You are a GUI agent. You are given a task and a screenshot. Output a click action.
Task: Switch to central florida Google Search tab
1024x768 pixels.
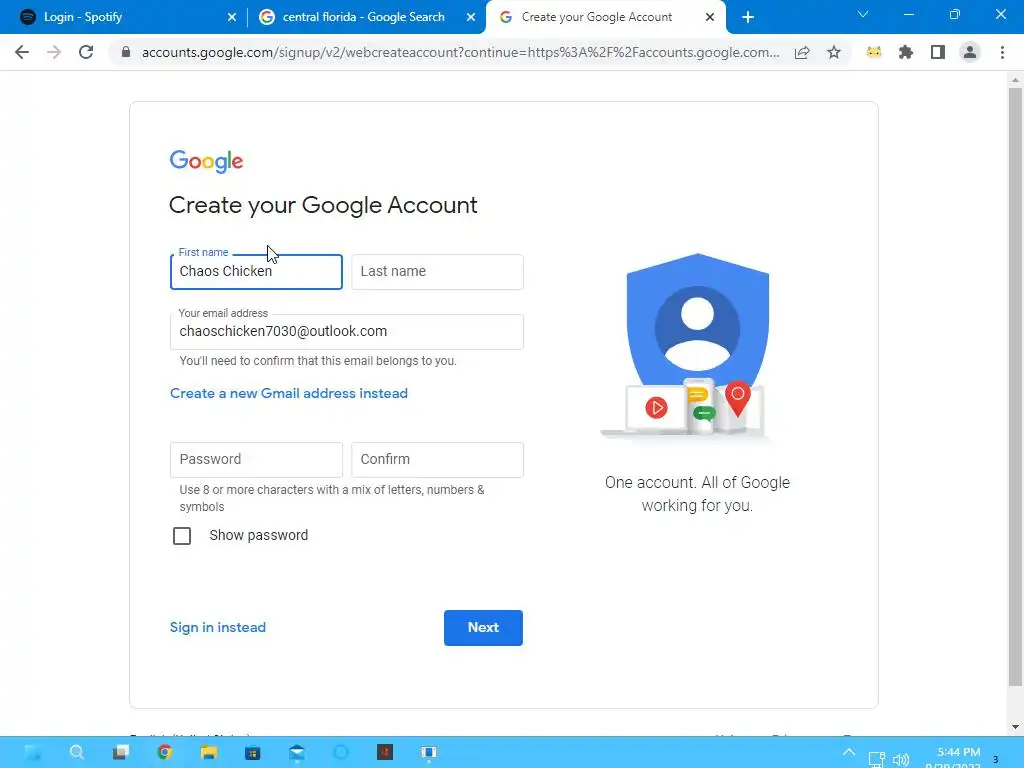coord(364,17)
